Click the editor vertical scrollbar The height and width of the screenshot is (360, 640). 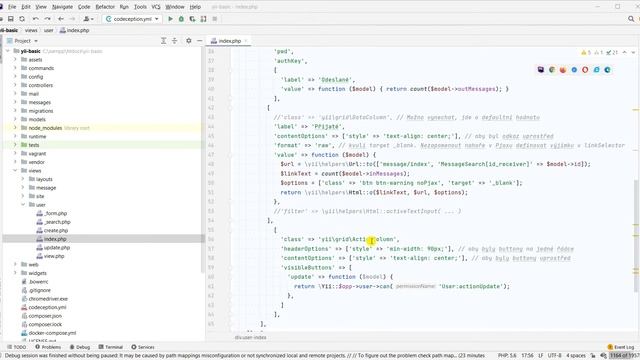(x=637, y=235)
